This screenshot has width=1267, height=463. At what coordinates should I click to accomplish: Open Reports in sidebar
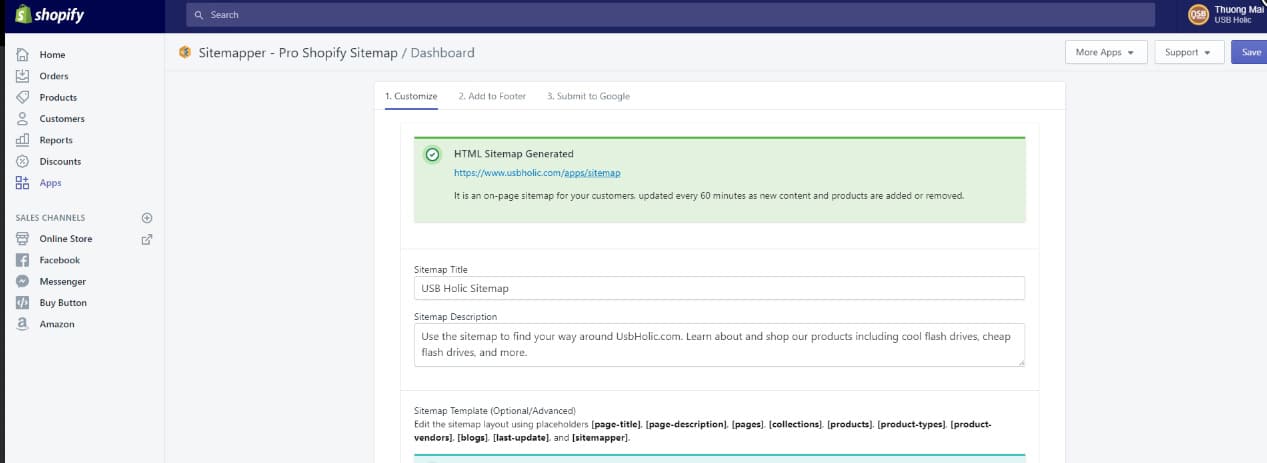56,141
